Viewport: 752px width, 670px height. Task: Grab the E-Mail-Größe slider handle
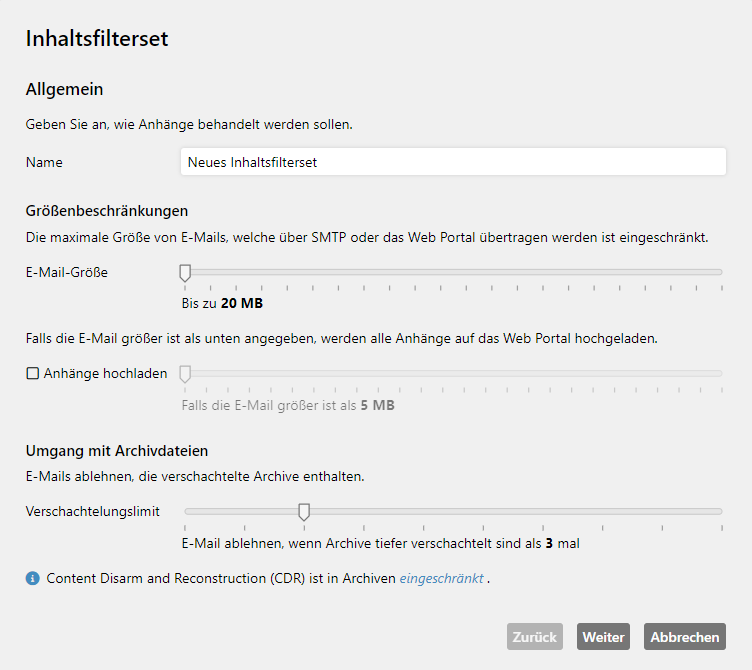point(185,273)
